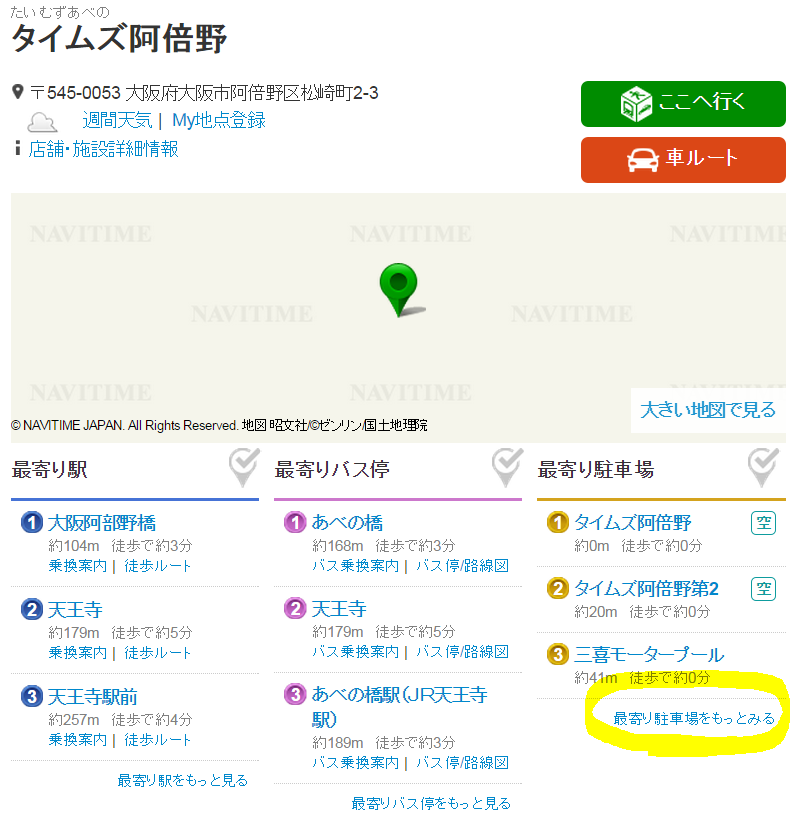The image size is (810, 831).
Task: Open the 三喜モータープール parking link
Action: click(649, 655)
